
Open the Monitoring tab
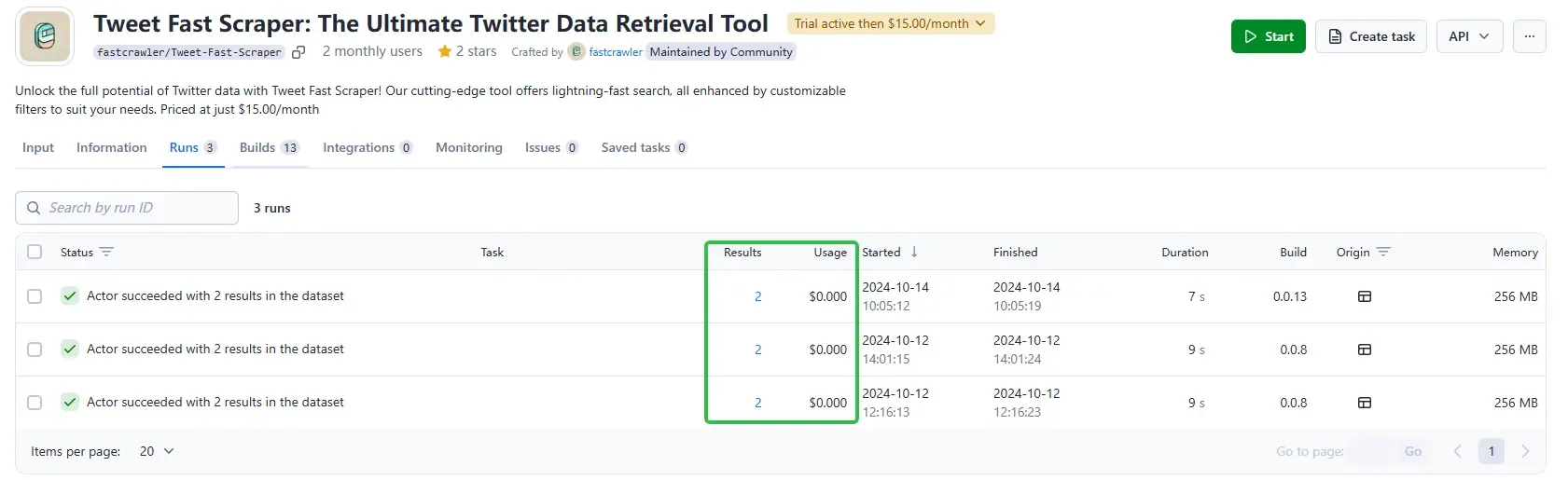click(x=469, y=147)
